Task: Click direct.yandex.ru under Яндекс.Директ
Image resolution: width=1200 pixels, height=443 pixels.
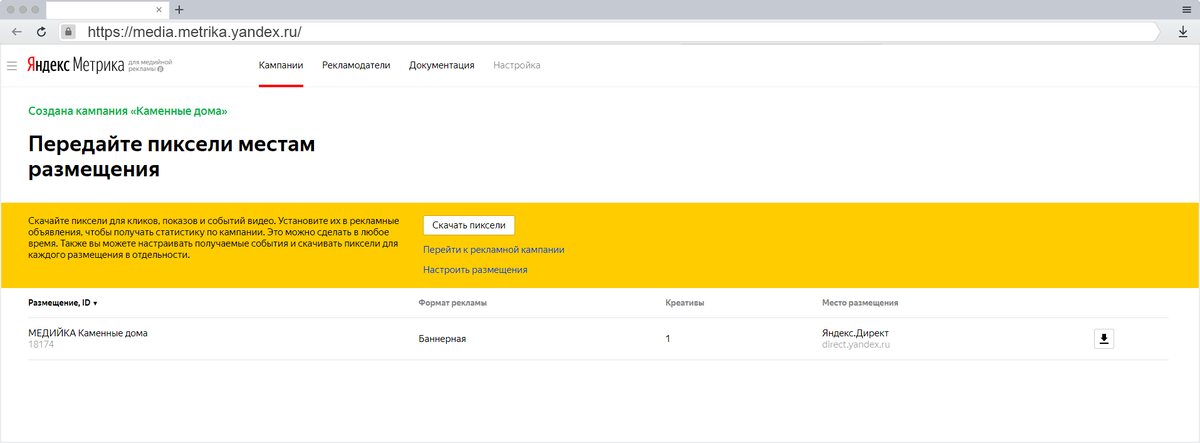Action: (856, 344)
